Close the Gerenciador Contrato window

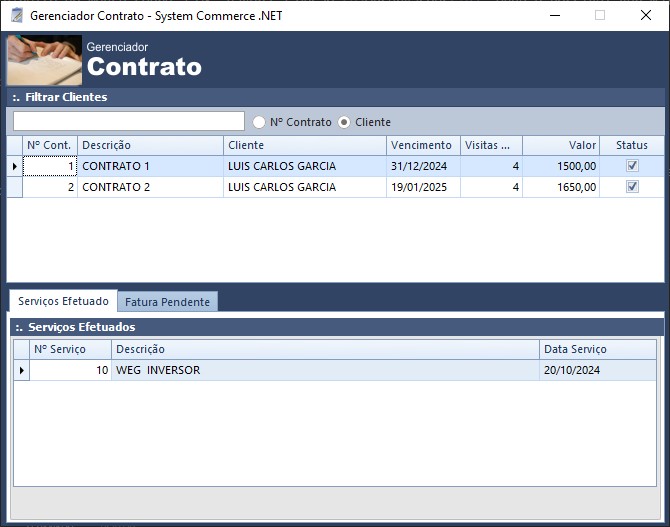point(646,15)
